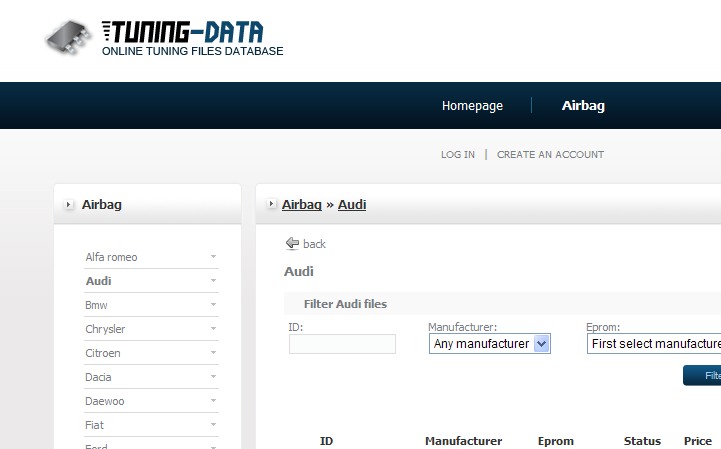Click the back arrow icon
Image resolution: width=721 pixels, height=449 pixels.
(x=292, y=243)
